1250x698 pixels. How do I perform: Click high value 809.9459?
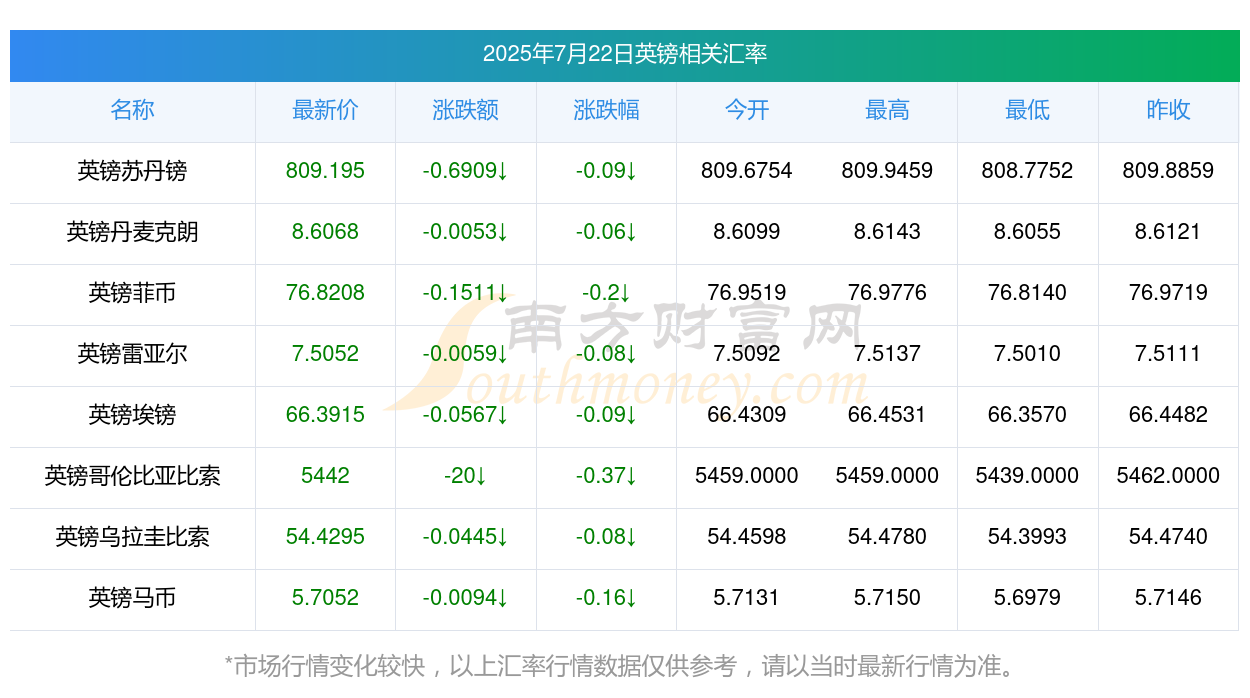coord(887,171)
